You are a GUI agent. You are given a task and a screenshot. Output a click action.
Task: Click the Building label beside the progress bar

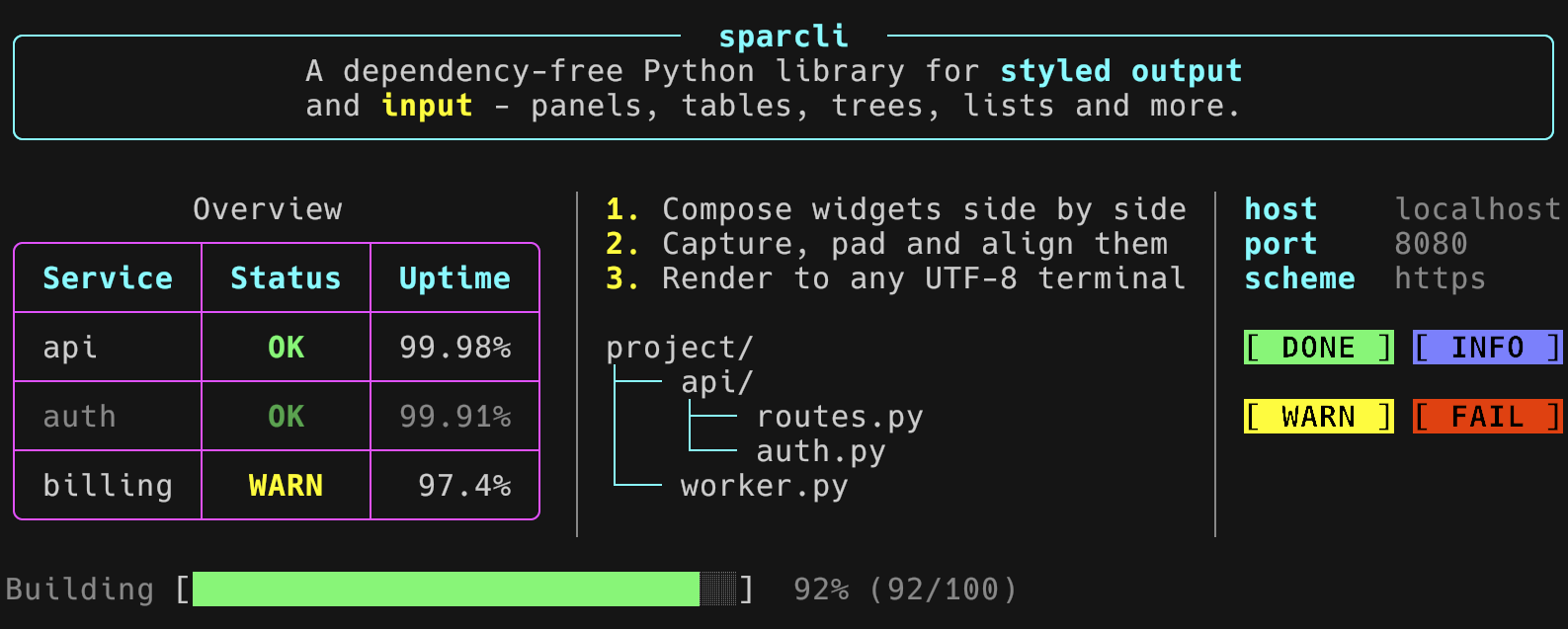pos(79,590)
